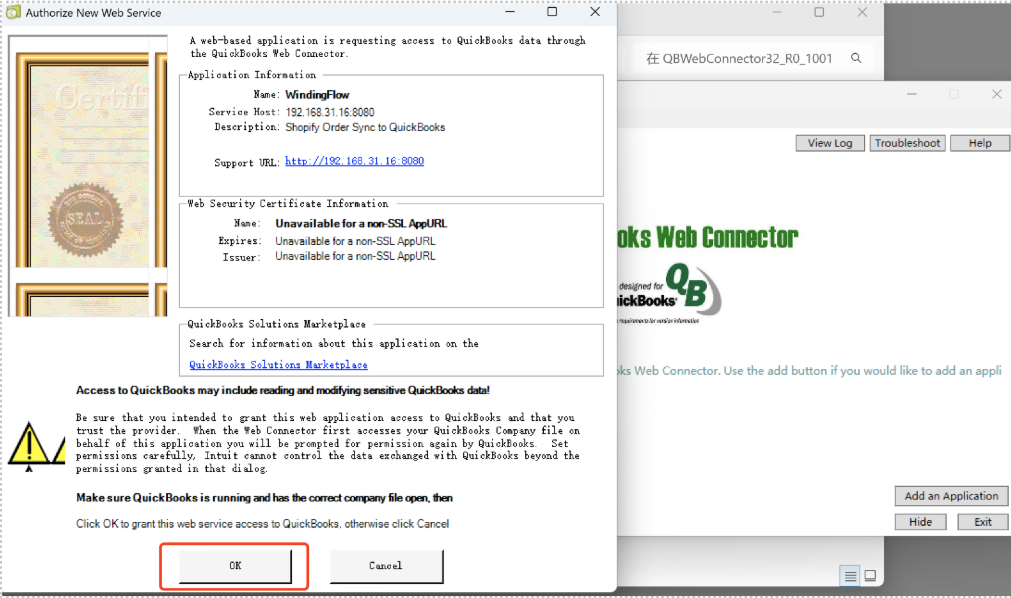Click Cancel in Authorize New Web Service dialog
This screenshot has width=1011, height=598.
(x=386, y=566)
